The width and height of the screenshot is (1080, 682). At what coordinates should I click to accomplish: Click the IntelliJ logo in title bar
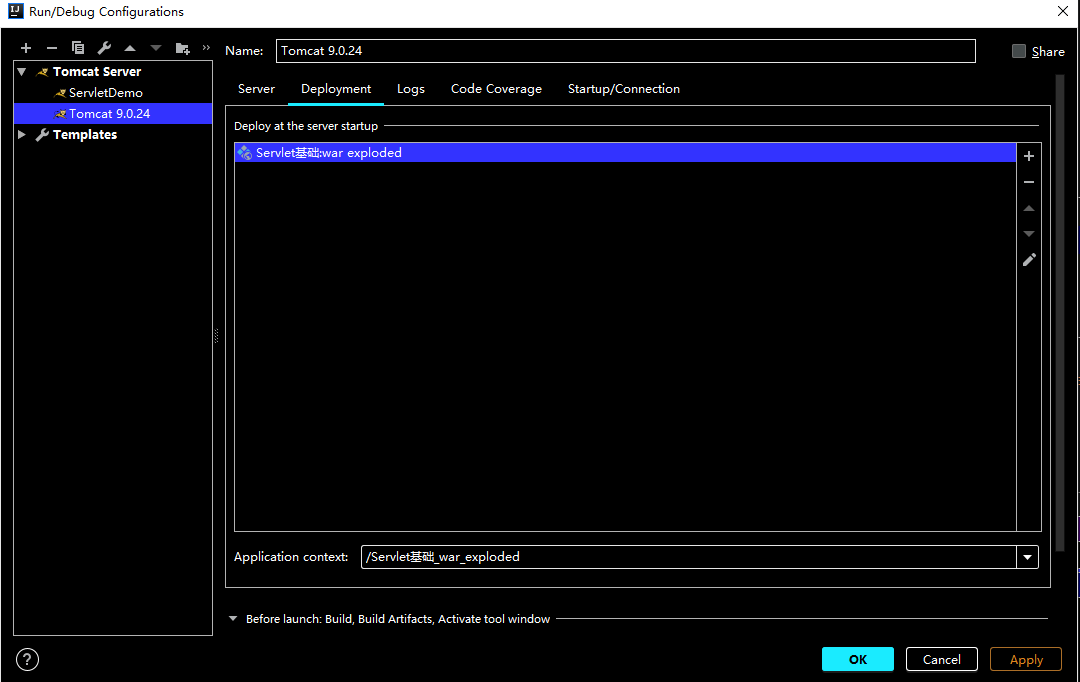(x=15, y=11)
